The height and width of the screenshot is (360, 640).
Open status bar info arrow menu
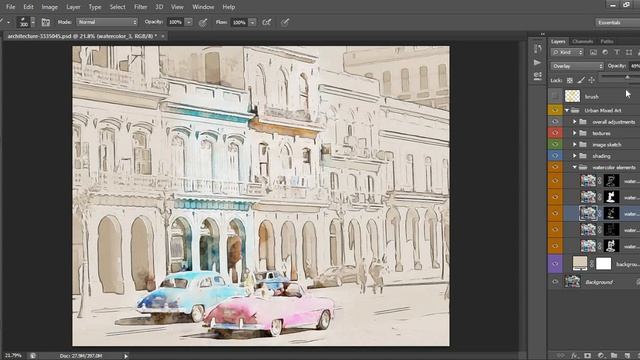126,356
